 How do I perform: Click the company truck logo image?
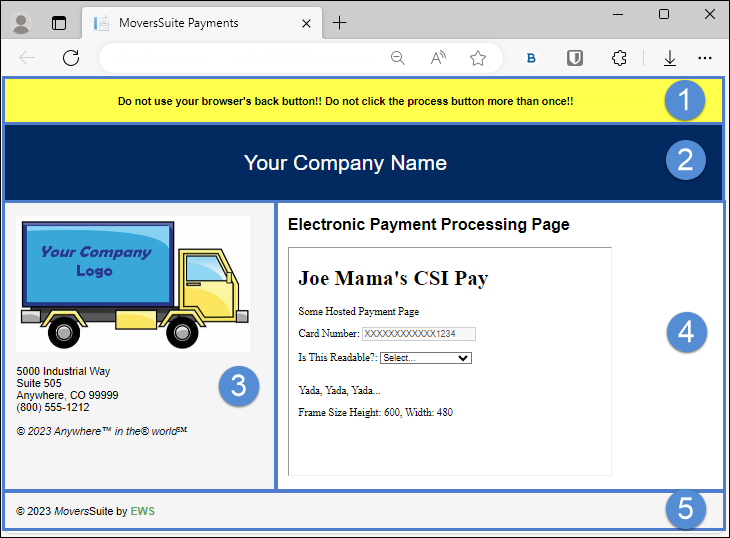tap(133, 283)
